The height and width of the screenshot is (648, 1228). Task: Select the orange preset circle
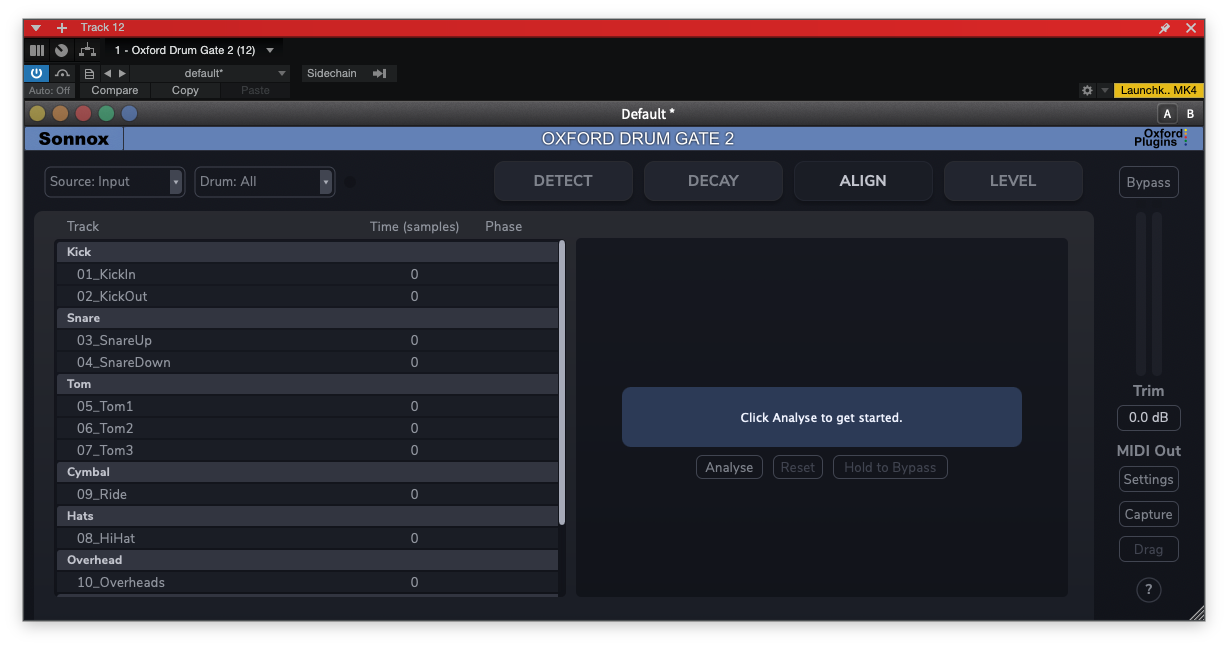pos(61,113)
